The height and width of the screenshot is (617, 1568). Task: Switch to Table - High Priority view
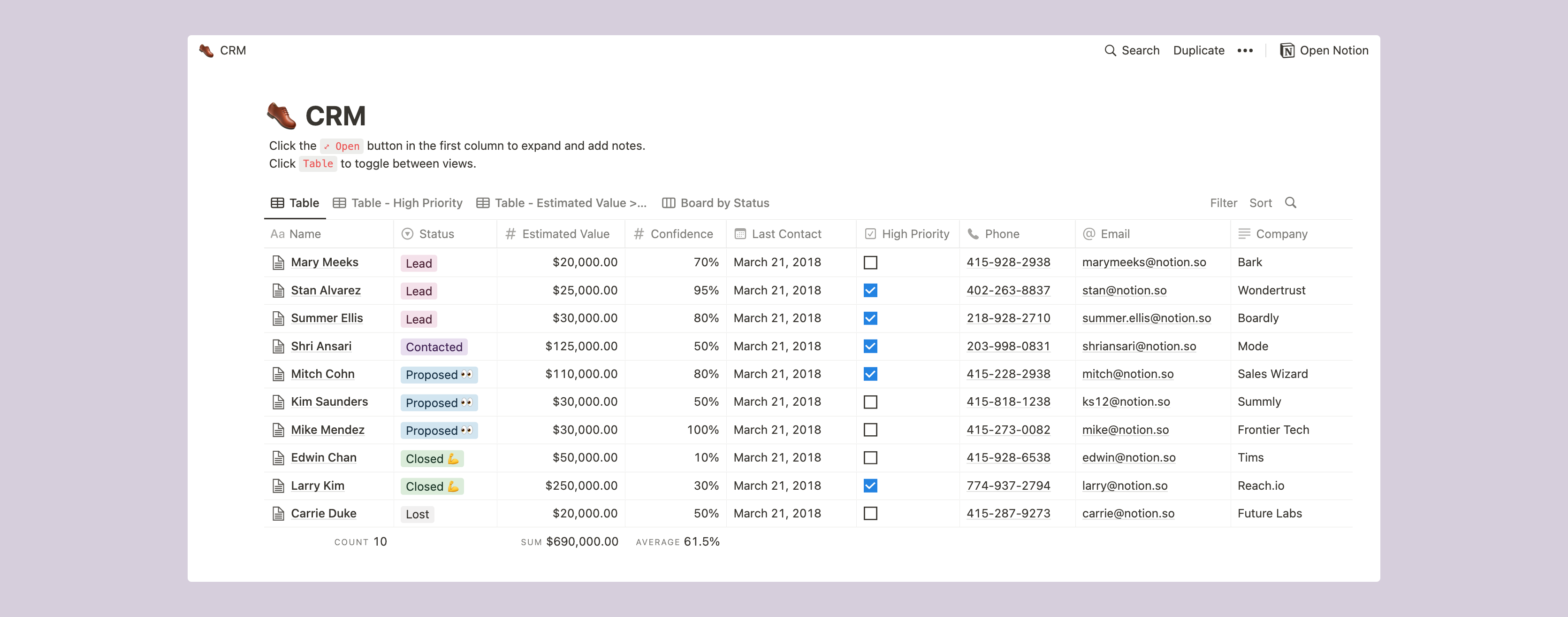397,203
